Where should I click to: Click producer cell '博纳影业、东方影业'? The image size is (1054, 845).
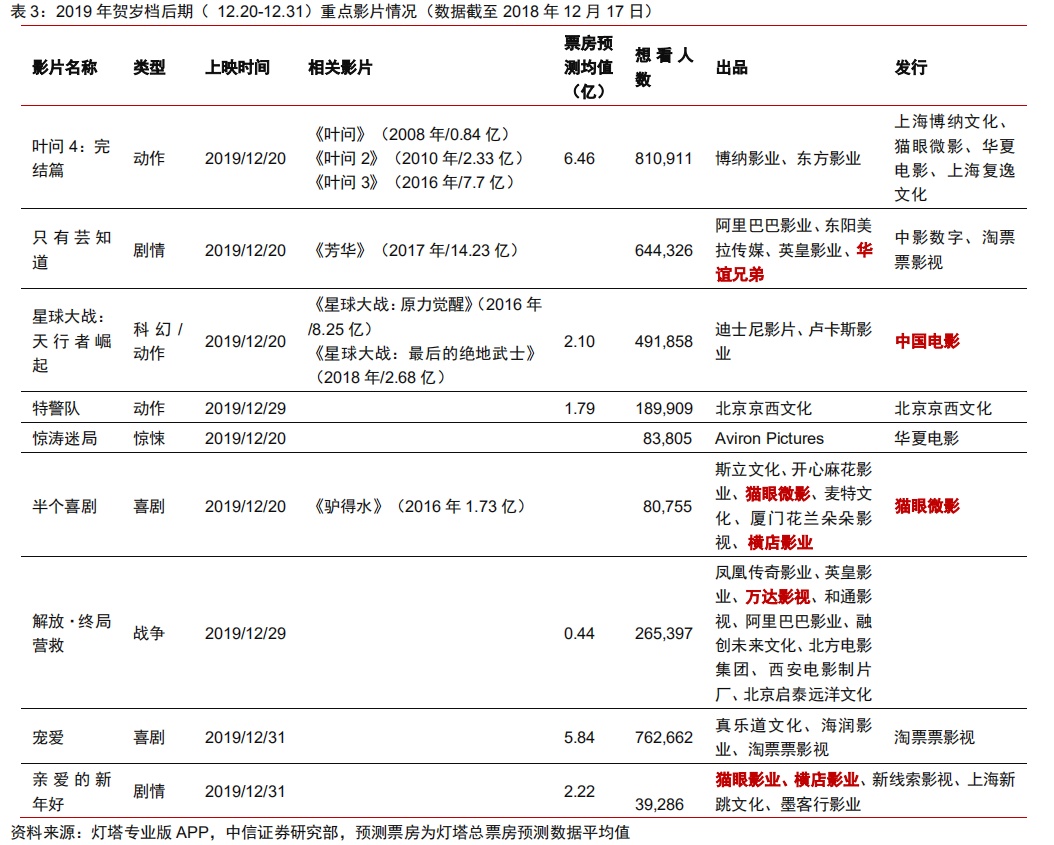tap(788, 159)
